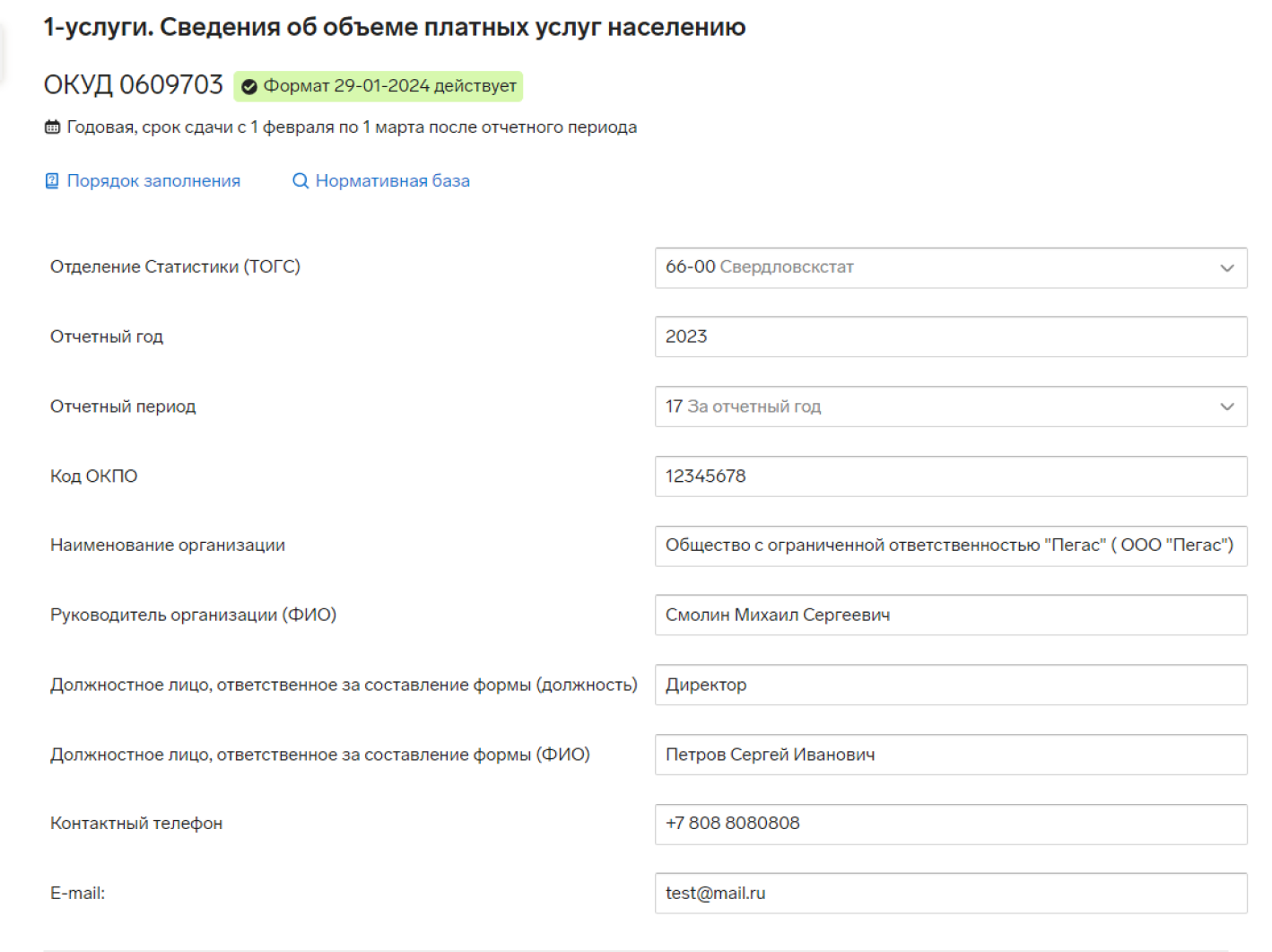Click the label Наименование организации
The height and width of the screenshot is (952, 1272).
[168, 546]
